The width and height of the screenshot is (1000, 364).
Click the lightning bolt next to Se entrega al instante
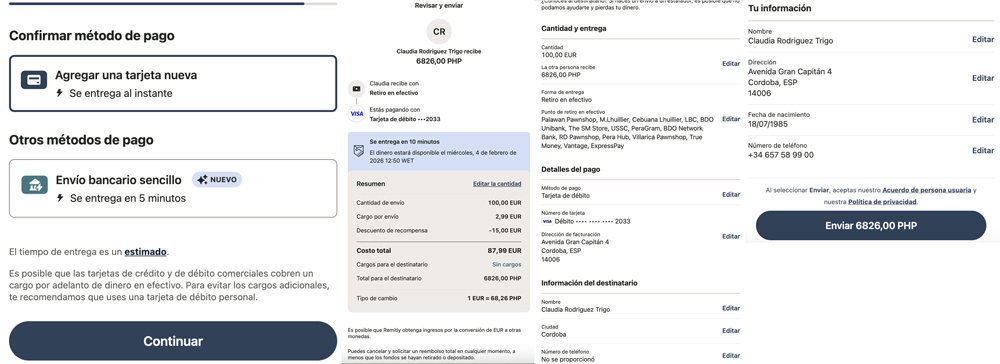pyautogui.click(x=60, y=93)
